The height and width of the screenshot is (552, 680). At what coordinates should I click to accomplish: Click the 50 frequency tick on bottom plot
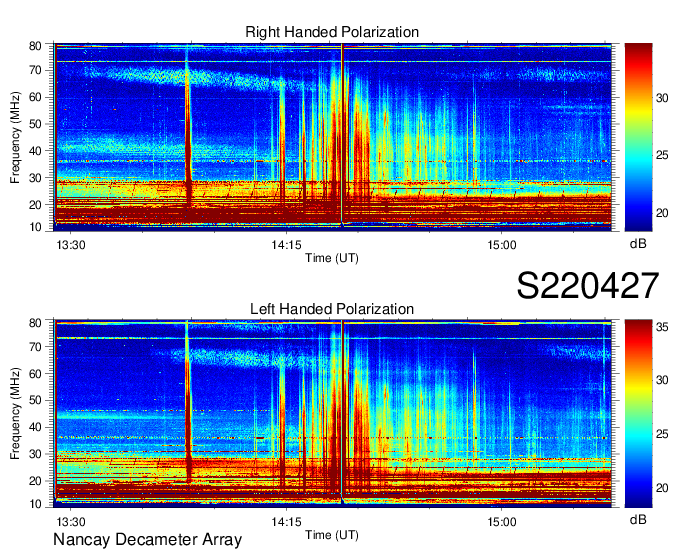(35, 400)
